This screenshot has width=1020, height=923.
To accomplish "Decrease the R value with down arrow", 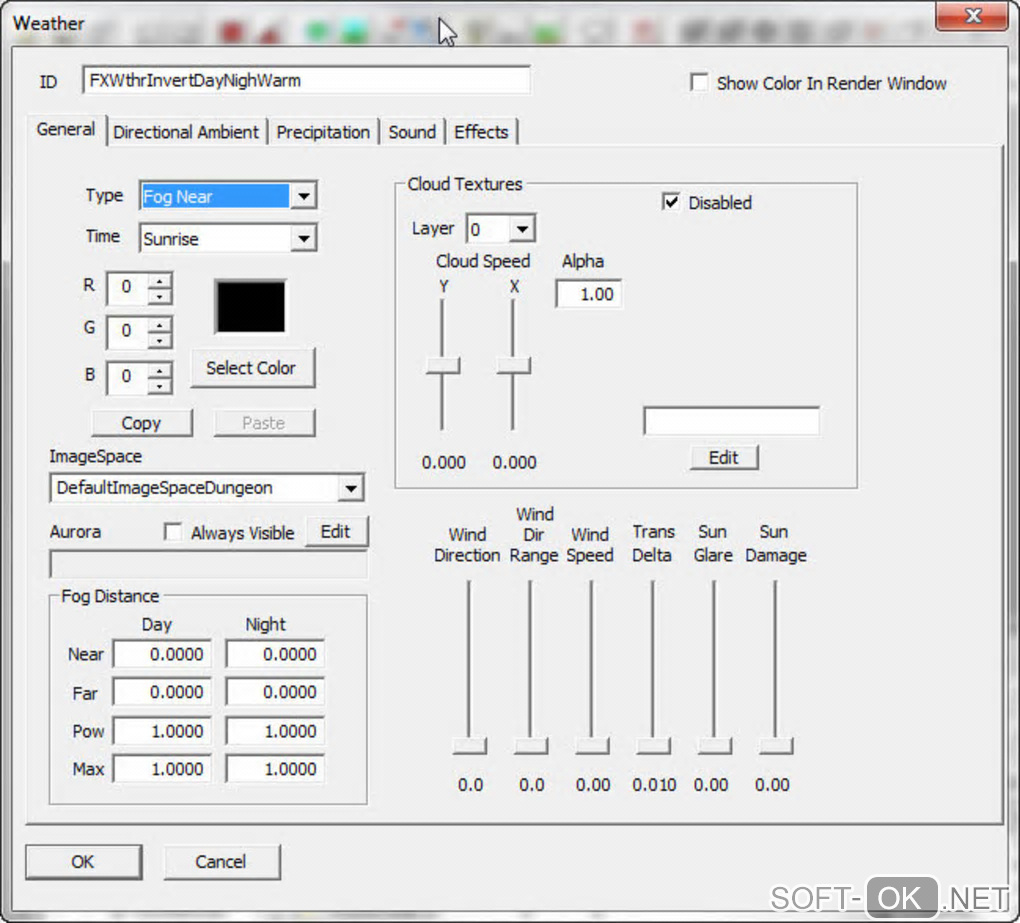I will tap(159, 297).
